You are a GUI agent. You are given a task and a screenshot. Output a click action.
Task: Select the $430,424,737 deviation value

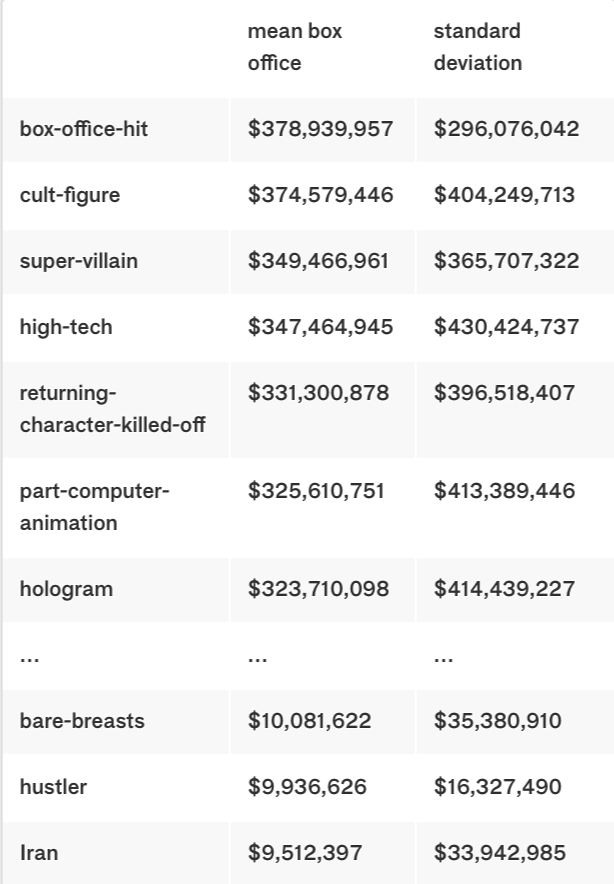click(x=506, y=327)
